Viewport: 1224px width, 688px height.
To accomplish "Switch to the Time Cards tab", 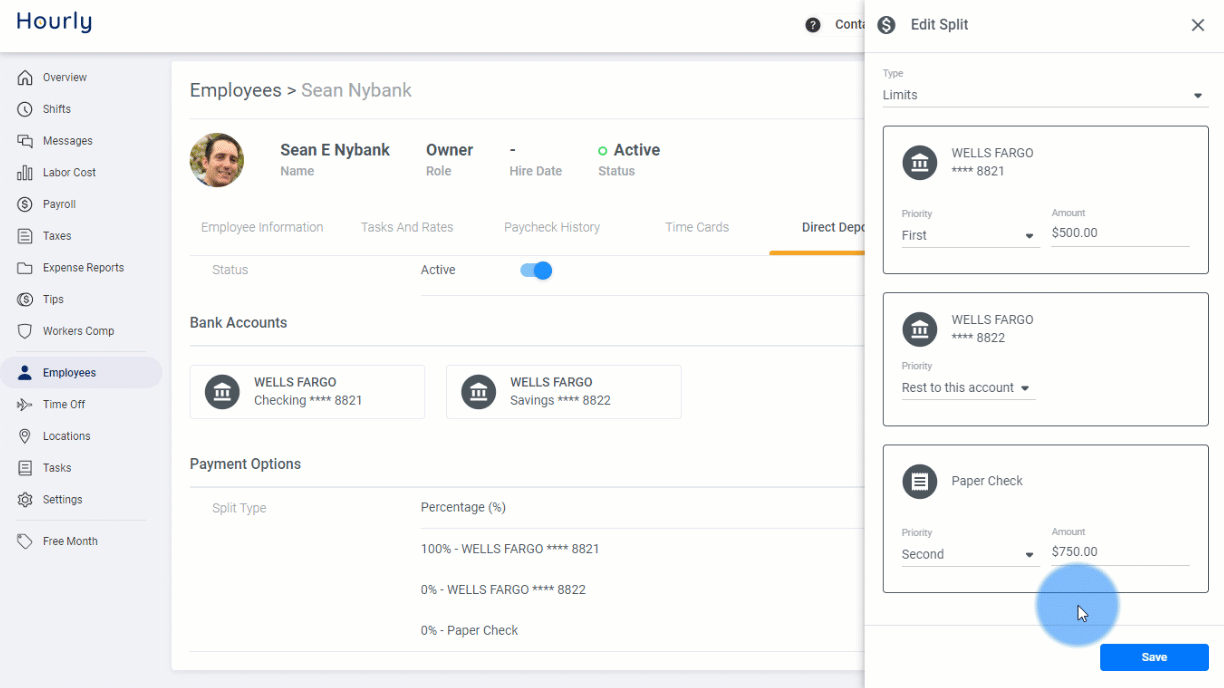I will tap(697, 227).
